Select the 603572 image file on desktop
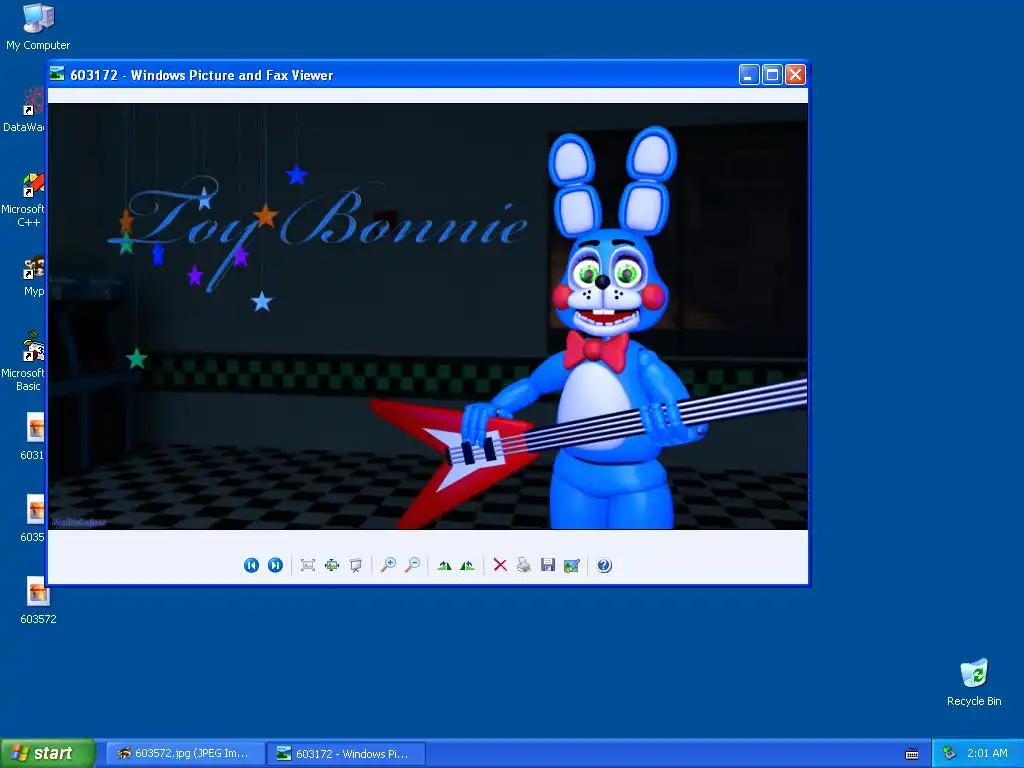1024x768 pixels. 38,600
